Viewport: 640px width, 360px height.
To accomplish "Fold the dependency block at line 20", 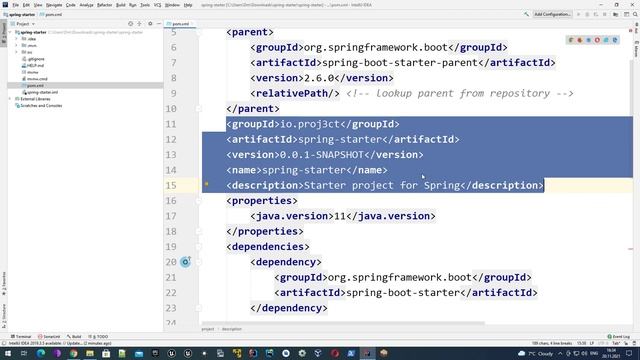I will pyautogui.click(x=198, y=262).
